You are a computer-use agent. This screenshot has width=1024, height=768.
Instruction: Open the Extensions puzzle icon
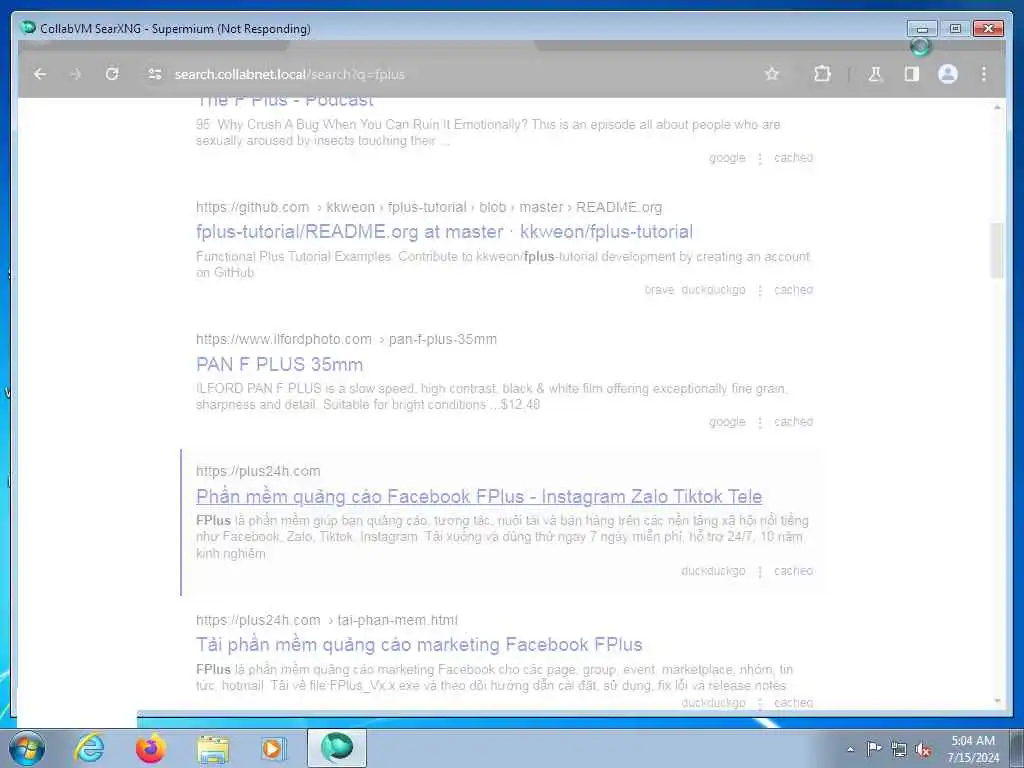(x=822, y=74)
